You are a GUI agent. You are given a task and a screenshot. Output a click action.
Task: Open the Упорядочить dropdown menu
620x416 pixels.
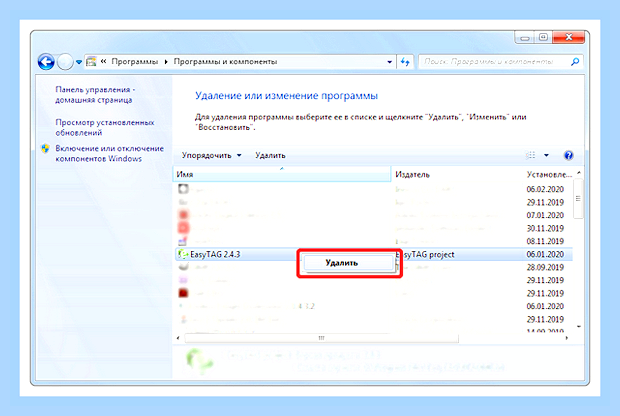(212, 155)
